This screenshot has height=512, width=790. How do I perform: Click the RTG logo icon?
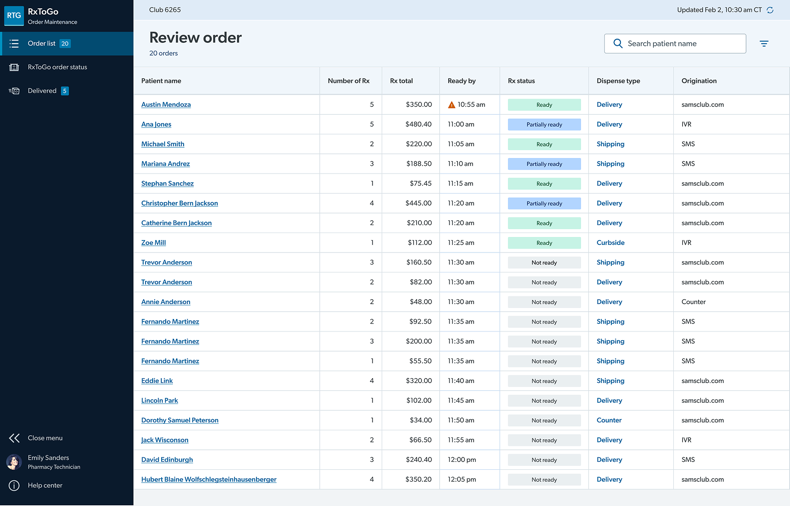(x=14, y=16)
